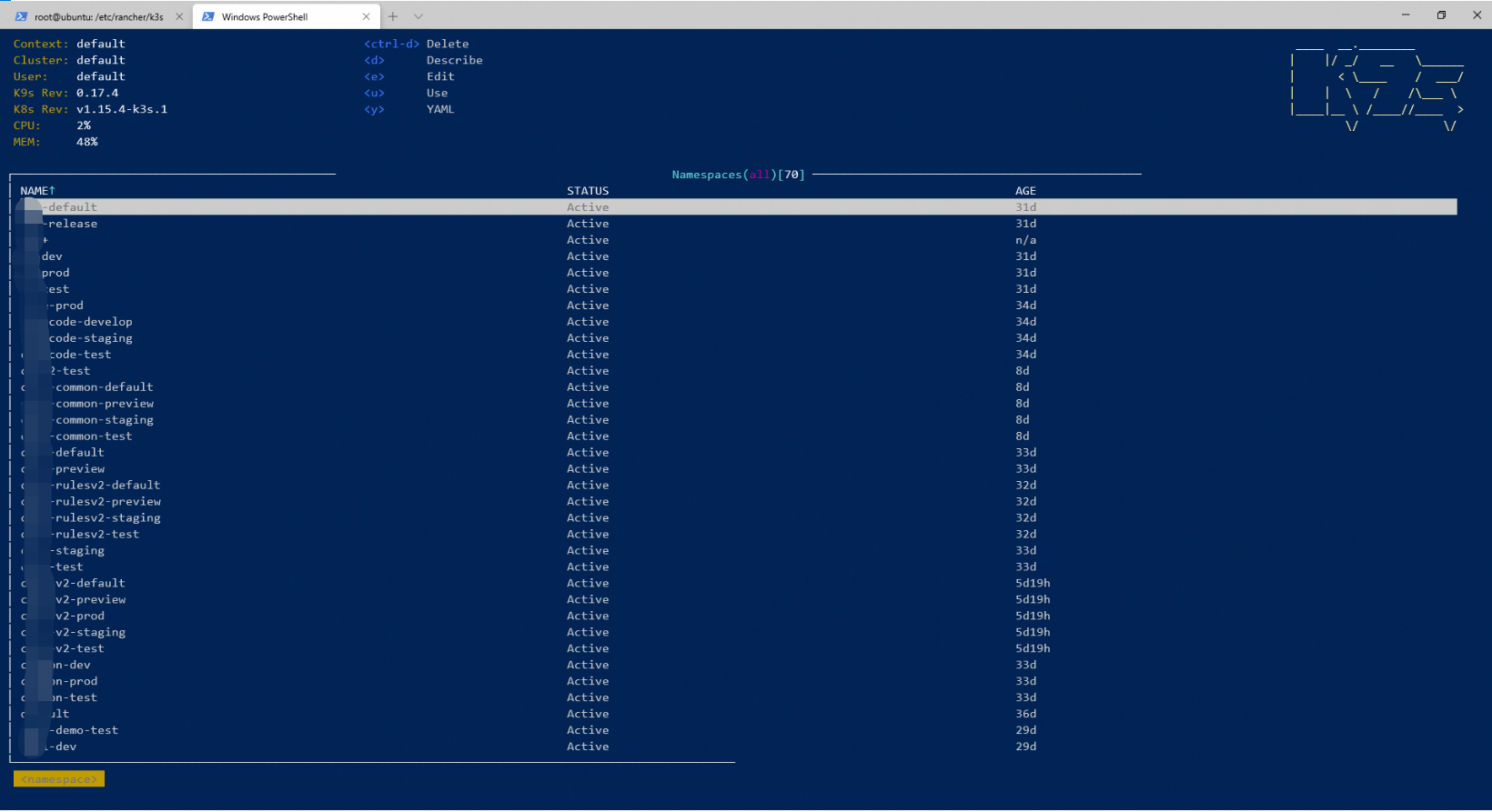Select the v2-staging namespace row
1492x812 pixels.
[737, 633]
